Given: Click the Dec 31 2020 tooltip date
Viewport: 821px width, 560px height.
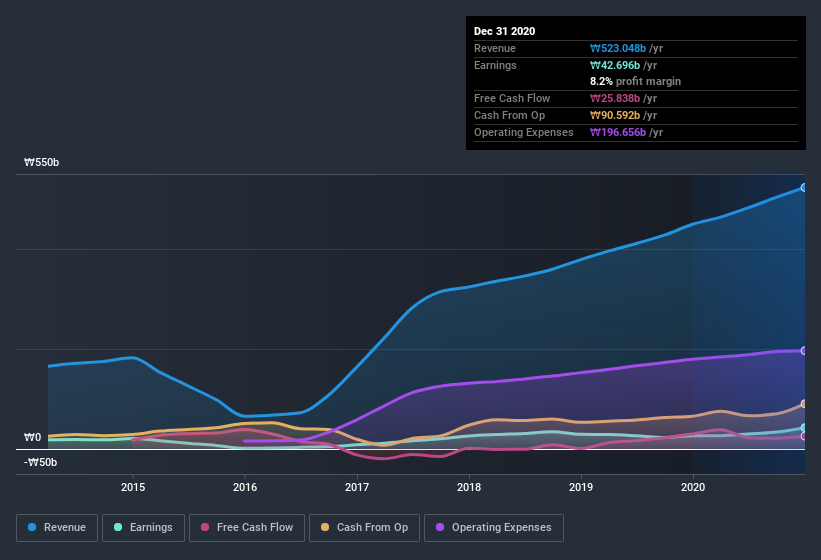Looking at the screenshot, I should (x=504, y=31).
